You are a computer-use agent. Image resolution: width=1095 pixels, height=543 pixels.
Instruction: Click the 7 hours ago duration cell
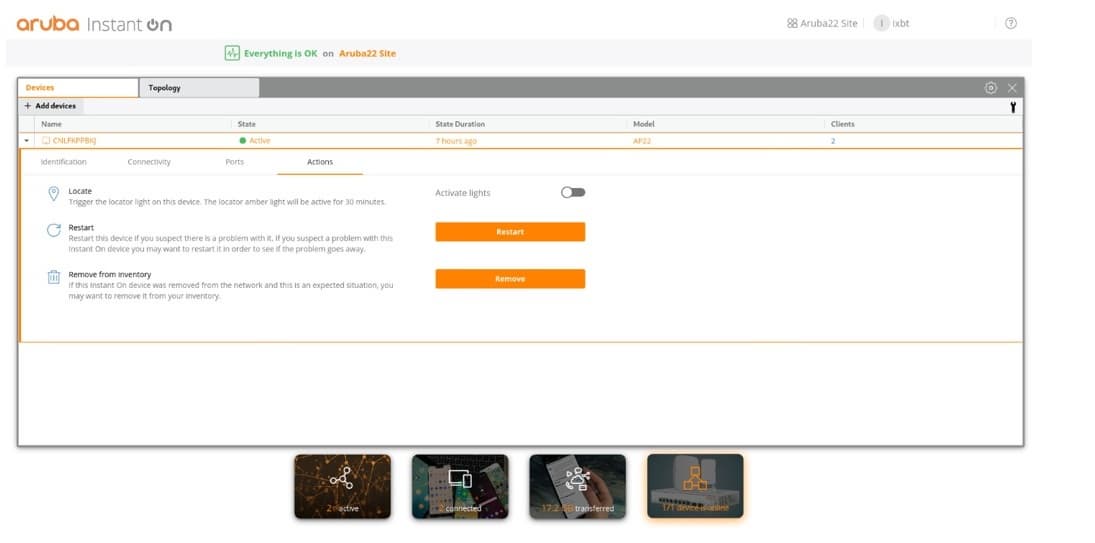[456, 141]
